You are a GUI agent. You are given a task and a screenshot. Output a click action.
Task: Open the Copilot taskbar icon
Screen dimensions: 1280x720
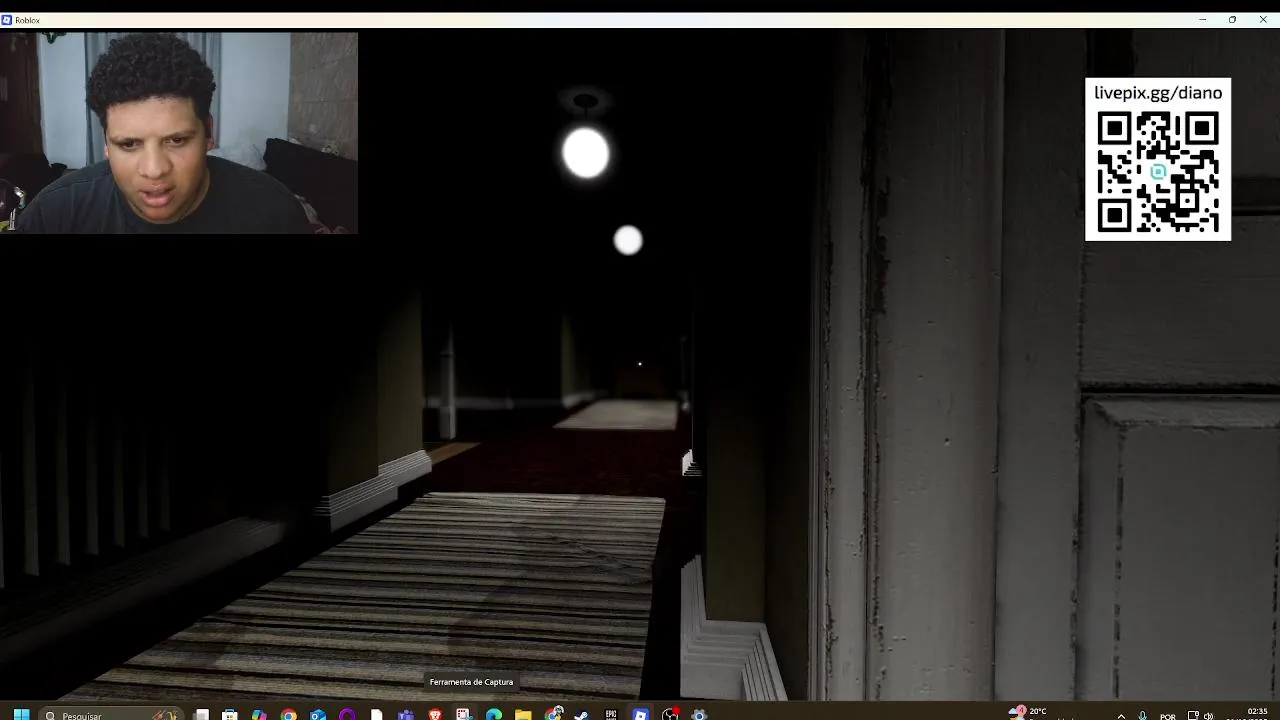pyautogui.click(x=259, y=714)
